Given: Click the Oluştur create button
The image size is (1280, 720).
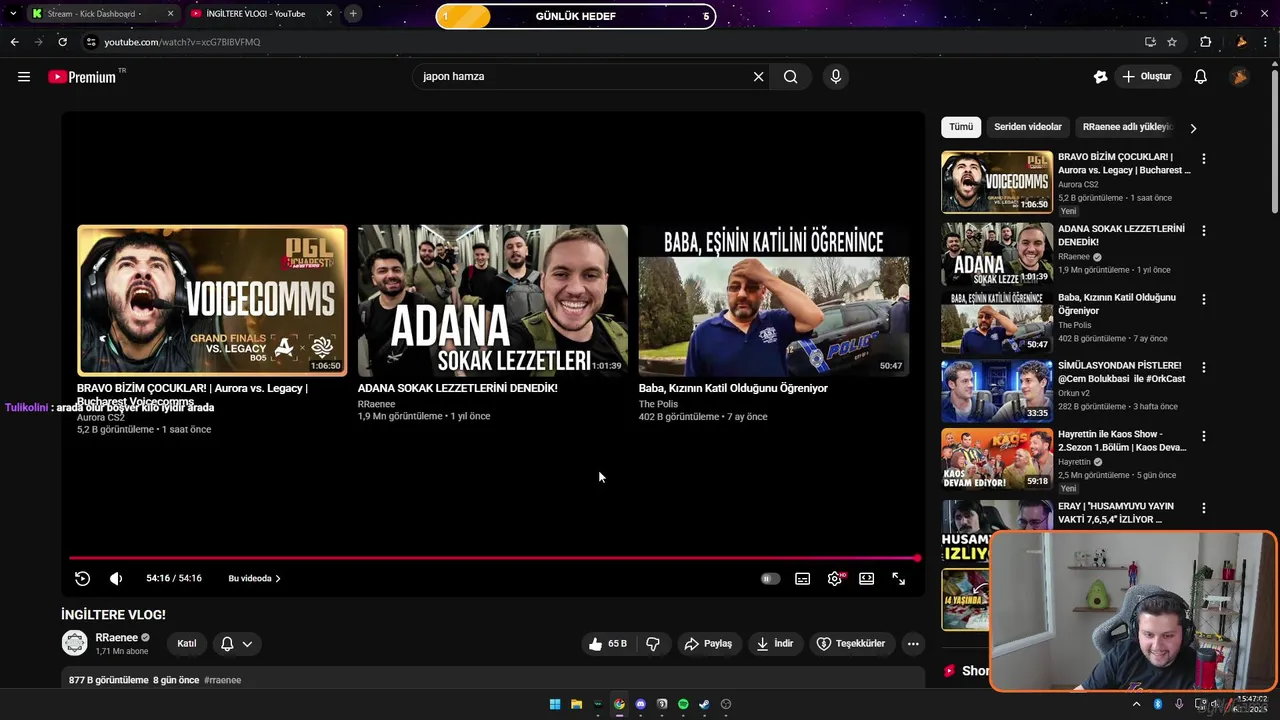Looking at the screenshot, I should click(1147, 77).
